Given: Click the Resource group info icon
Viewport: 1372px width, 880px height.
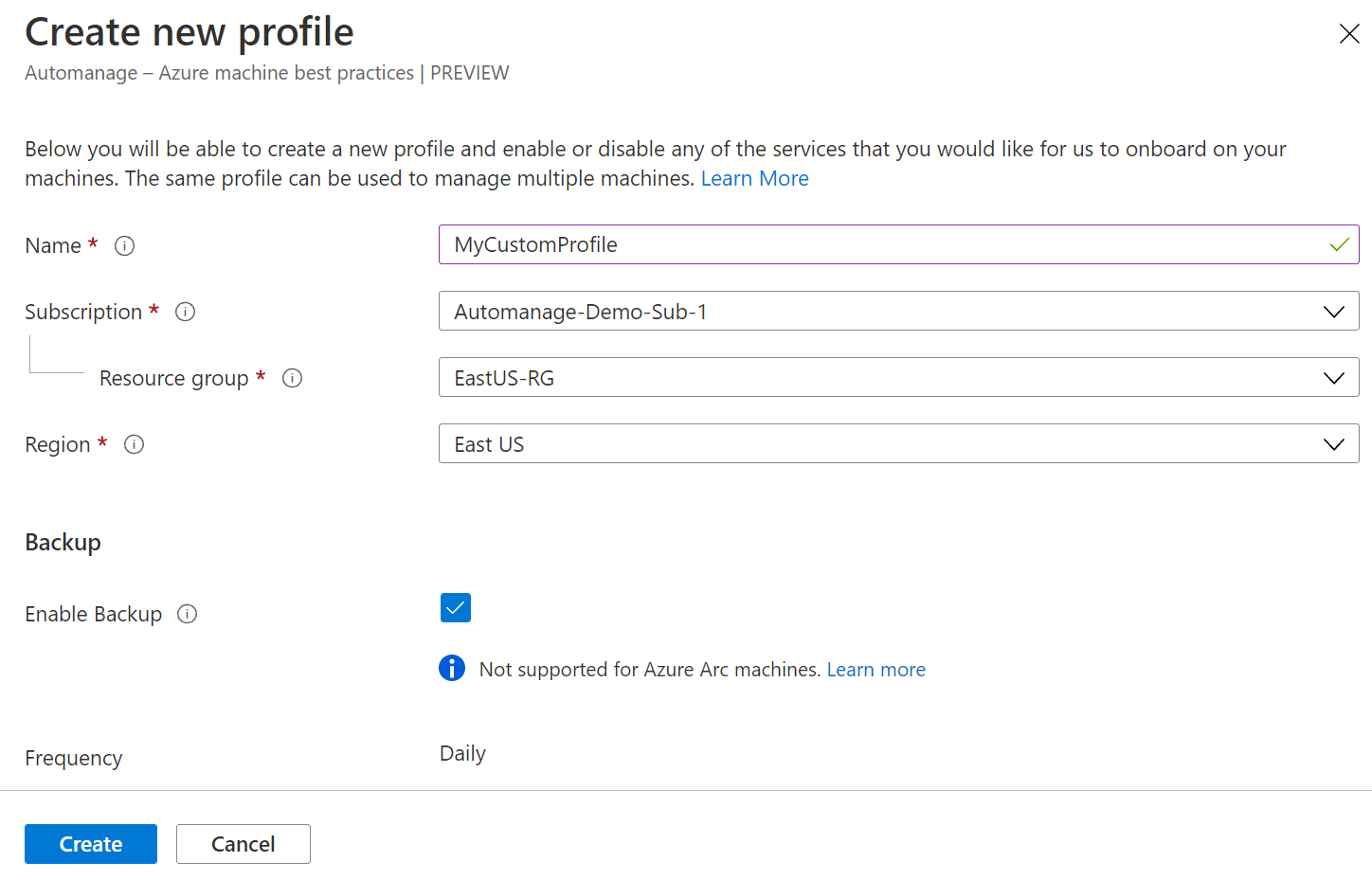Looking at the screenshot, I should tap(293, 378).
